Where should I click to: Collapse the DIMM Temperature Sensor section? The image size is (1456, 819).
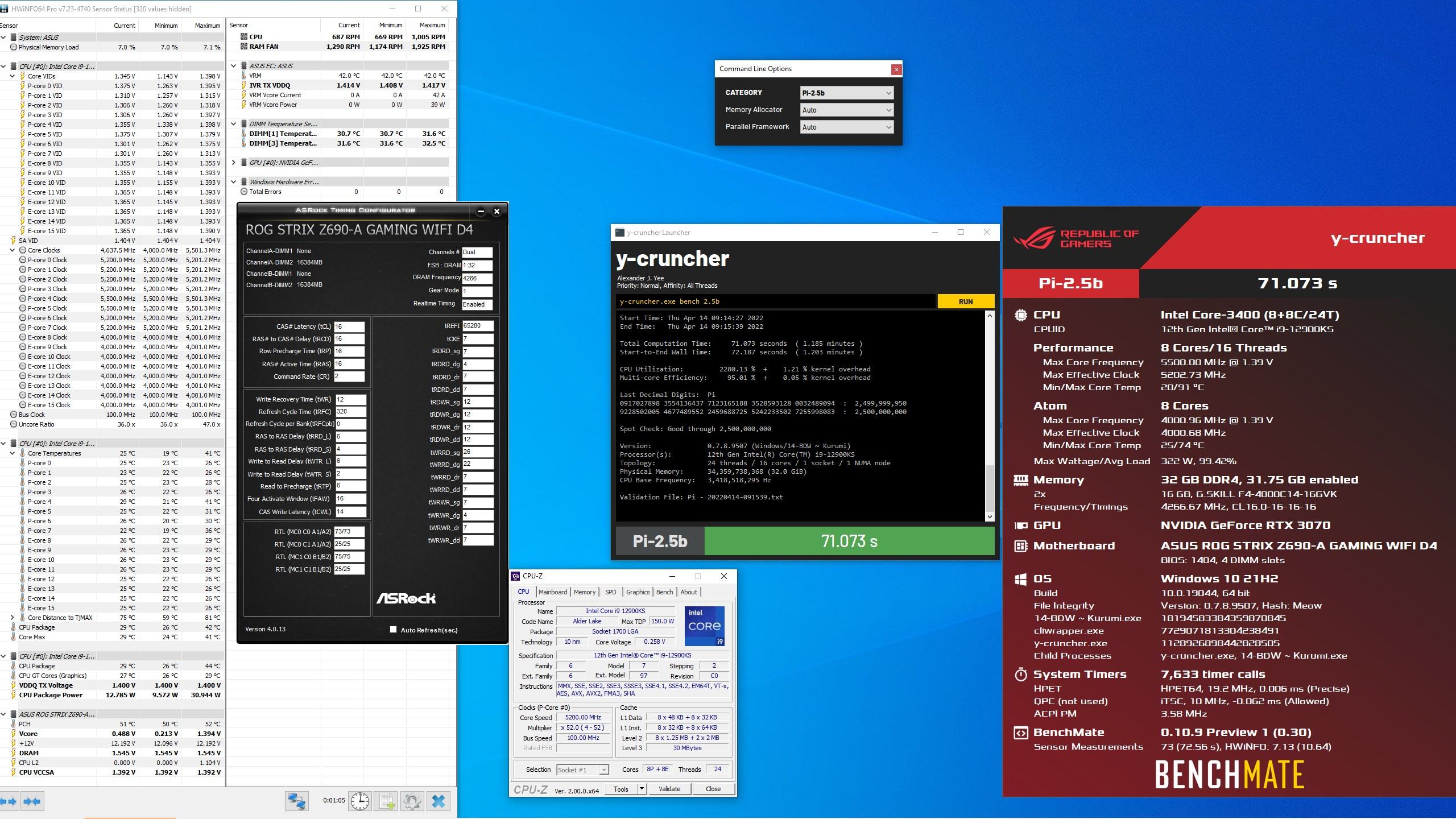click(234, 124)
